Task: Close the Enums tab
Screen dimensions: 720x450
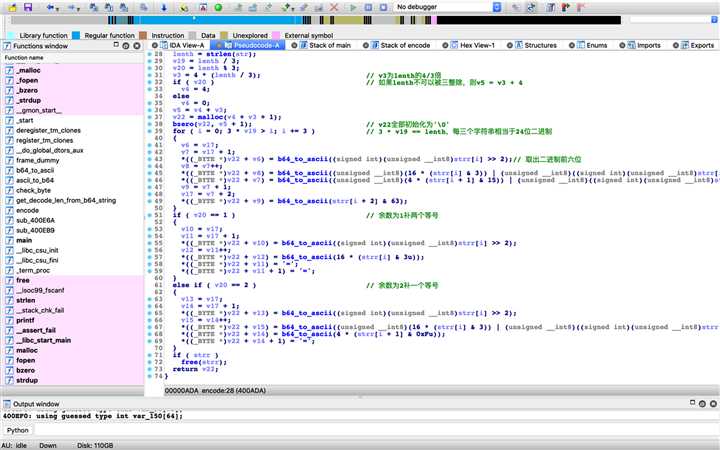Action: [572, 45]
